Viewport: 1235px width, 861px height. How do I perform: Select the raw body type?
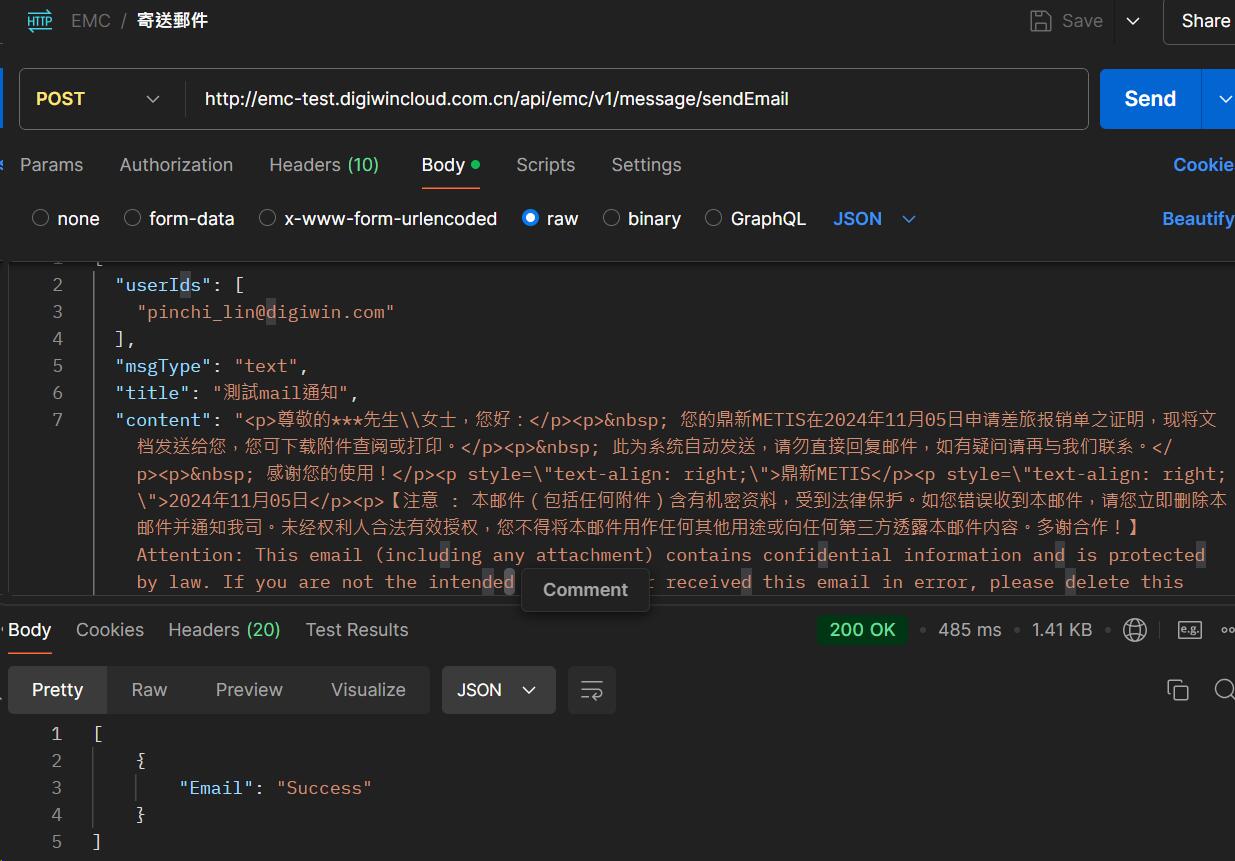point(550,218)
